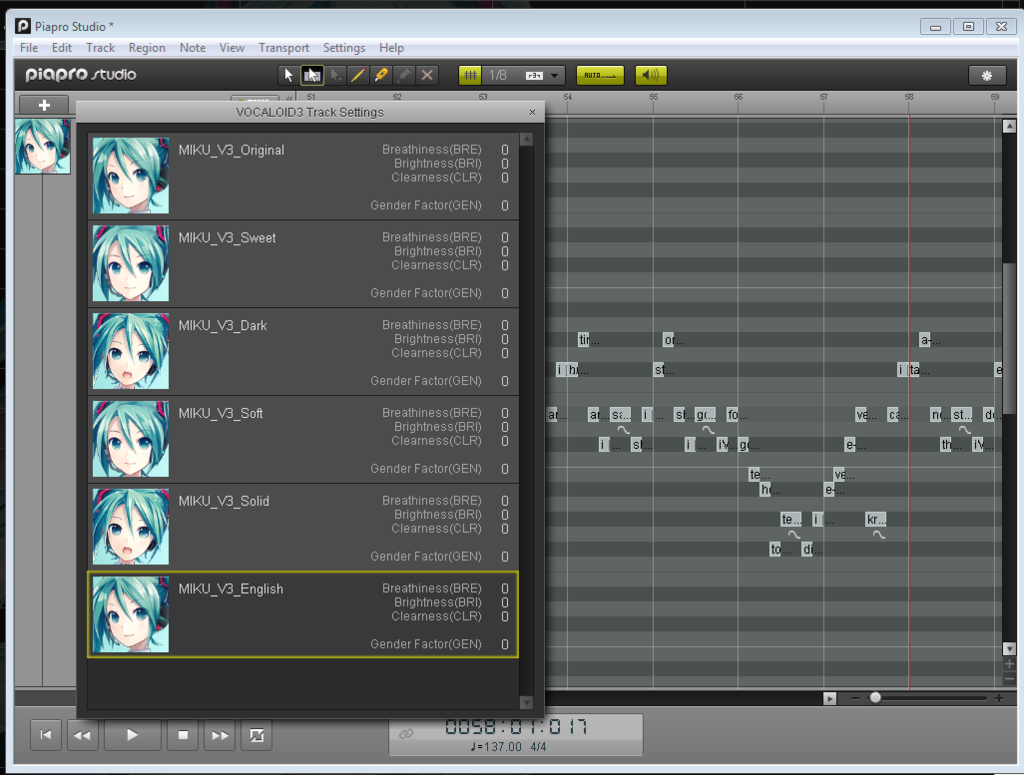Click the settings dialog scroll down arrow
This screenshot has height=775, width=1024.
click(x=526, y=703)
